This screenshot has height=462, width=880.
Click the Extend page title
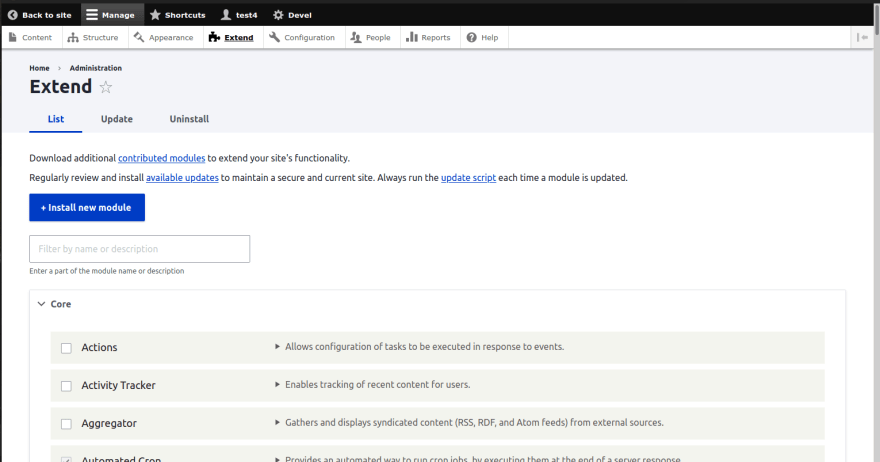tap(61, 86)
